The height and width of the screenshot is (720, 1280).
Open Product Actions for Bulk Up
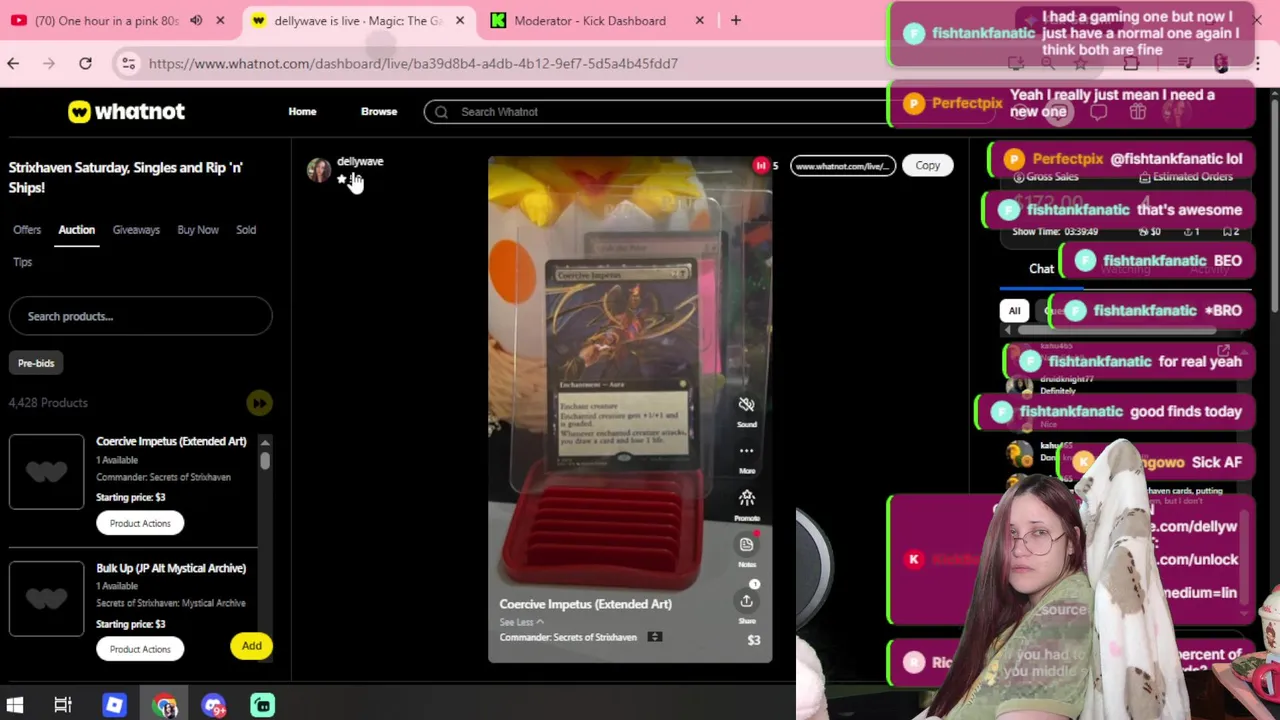(140, 649)
